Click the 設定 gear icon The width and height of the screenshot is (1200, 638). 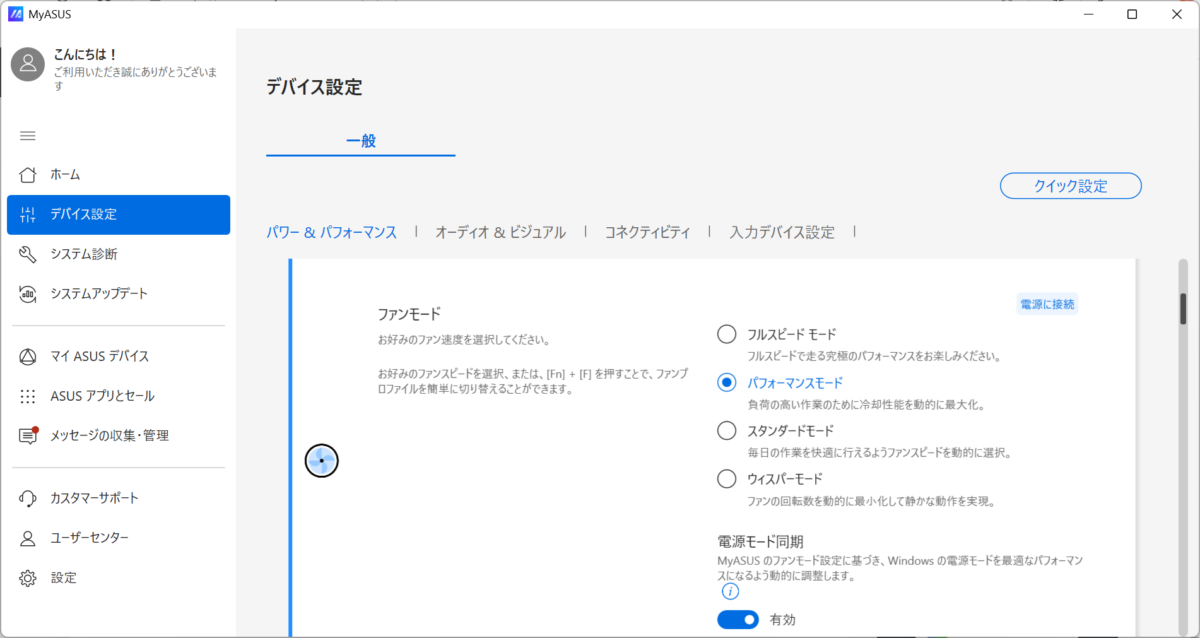[28, 578]
